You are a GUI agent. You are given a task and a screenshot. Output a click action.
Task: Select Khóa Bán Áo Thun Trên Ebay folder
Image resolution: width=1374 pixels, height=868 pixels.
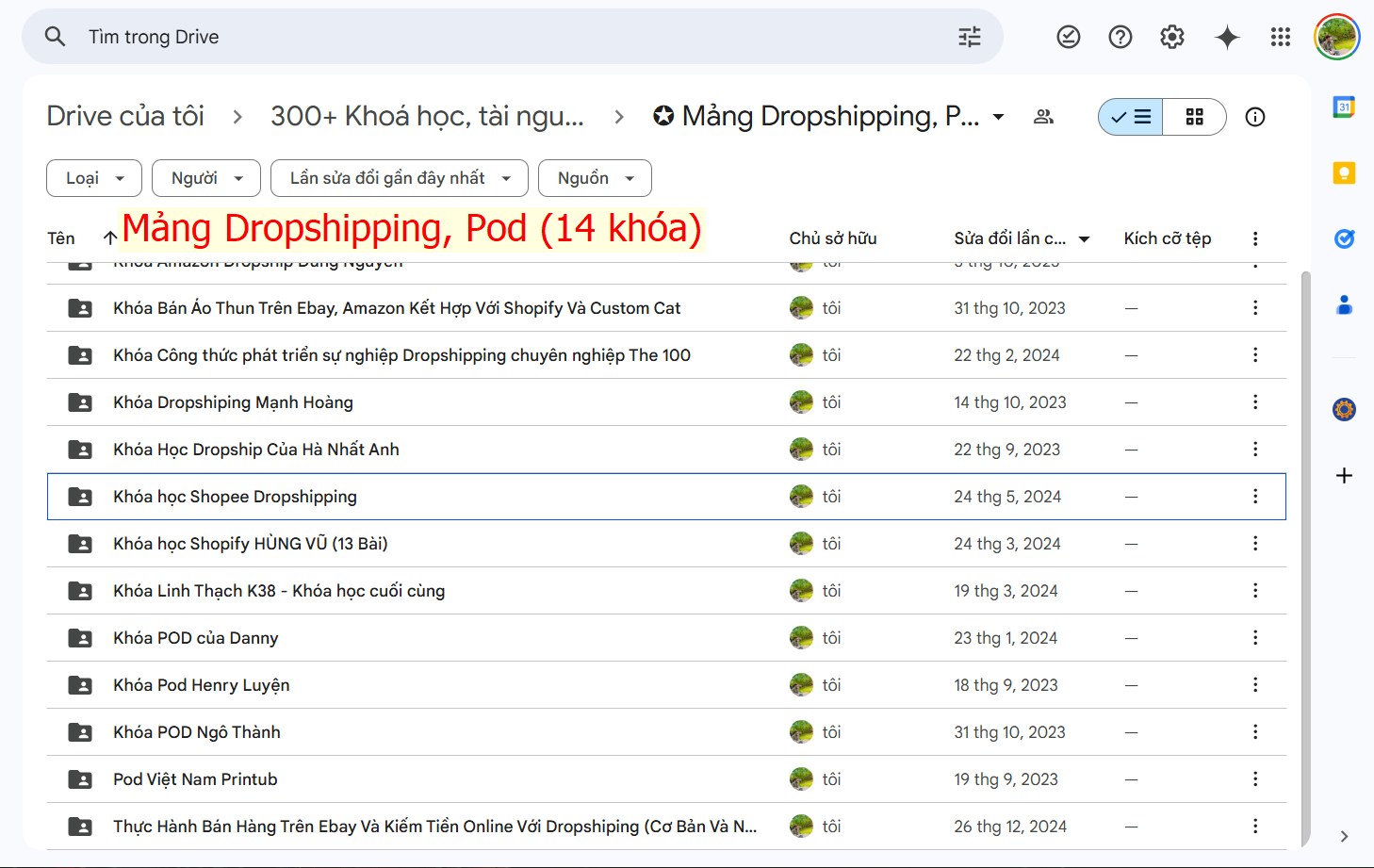pos(666,308)
